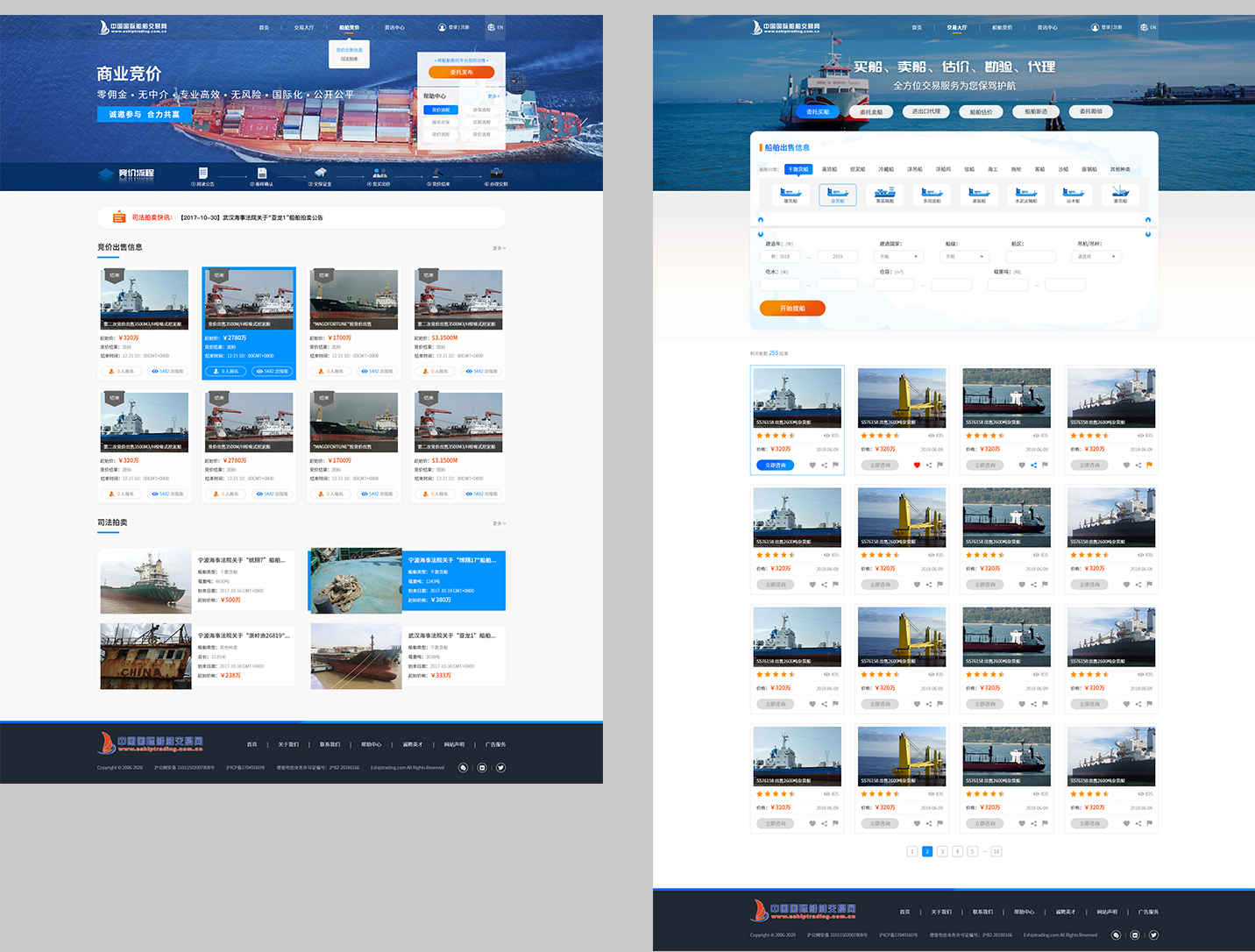Open the 船级 ship class dropdown
The width and height of the screenshot is (1255, 952).
pyautogui.click(x=964, y=257)
